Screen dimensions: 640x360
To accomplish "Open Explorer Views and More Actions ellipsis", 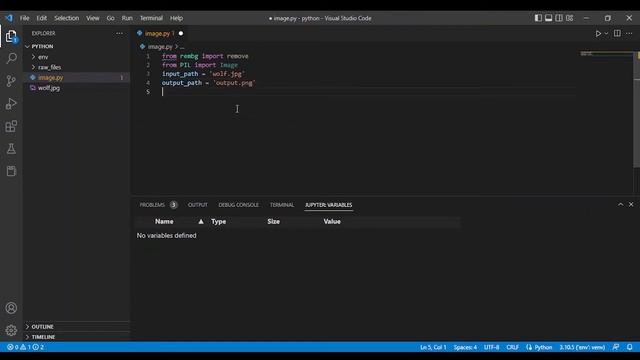I will point(119,33).
